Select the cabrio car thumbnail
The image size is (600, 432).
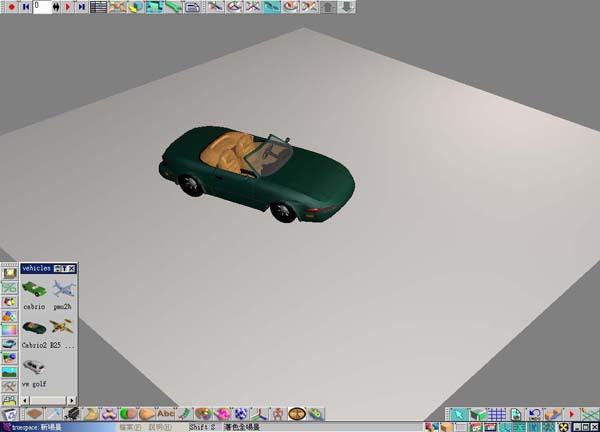tap(33, 289)
